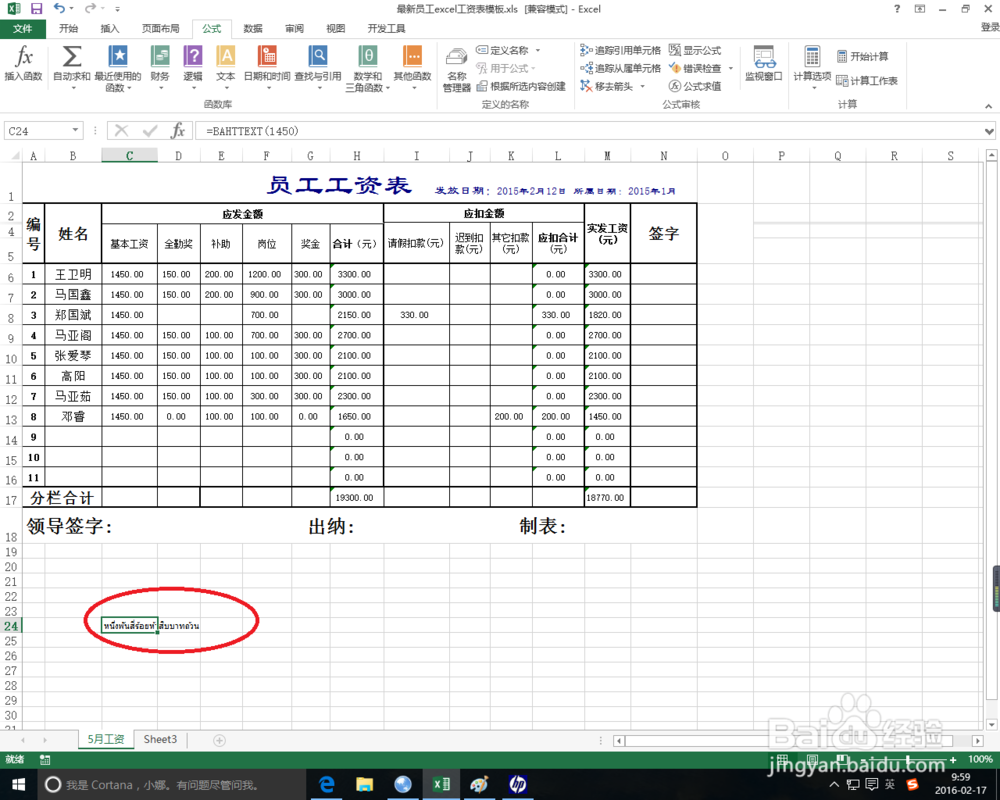This screenshot has width=1000, height=800.
Task: Click the Excel Help question mark
Action: (897, 9)
